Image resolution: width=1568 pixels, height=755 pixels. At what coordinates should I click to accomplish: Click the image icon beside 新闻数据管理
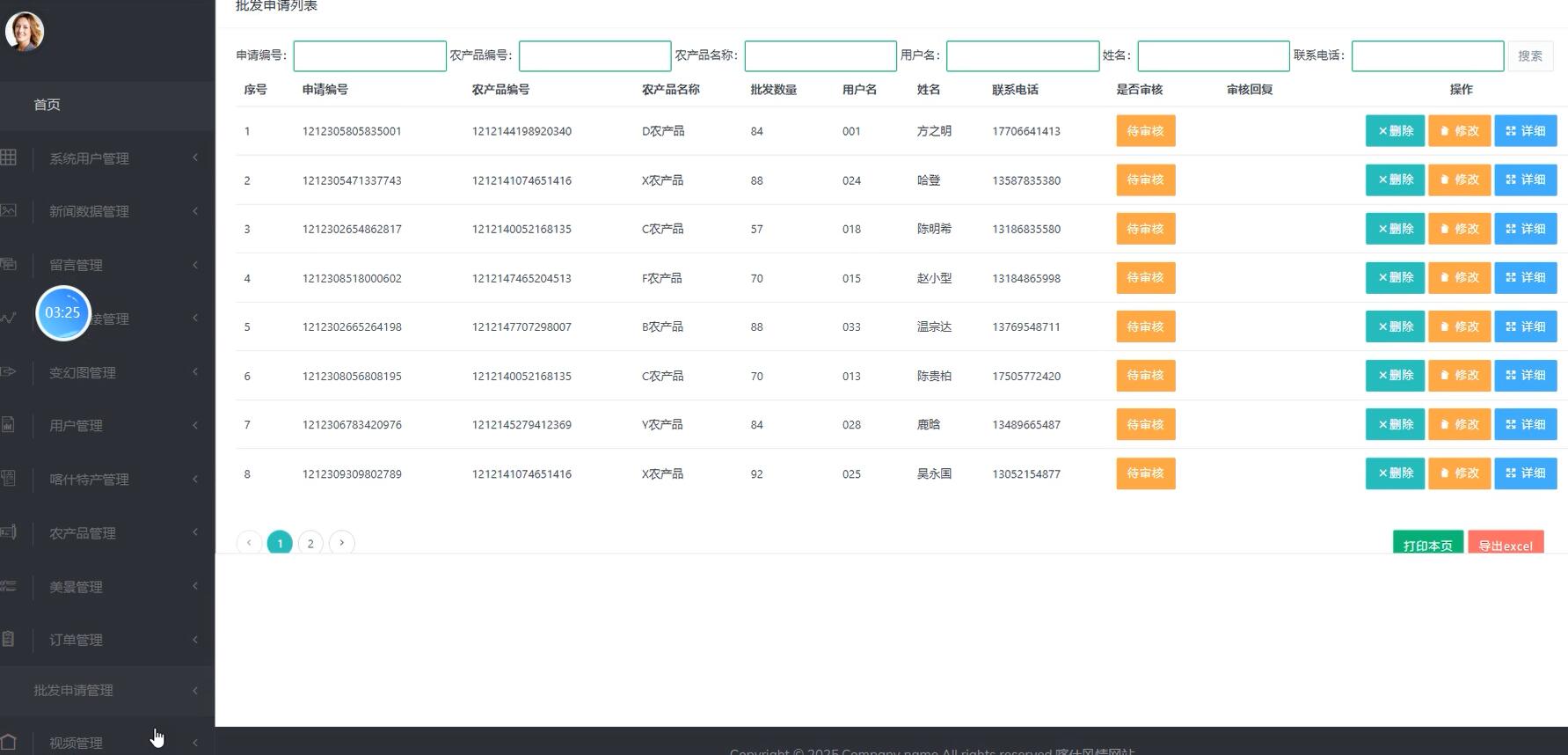pos(9,210)
